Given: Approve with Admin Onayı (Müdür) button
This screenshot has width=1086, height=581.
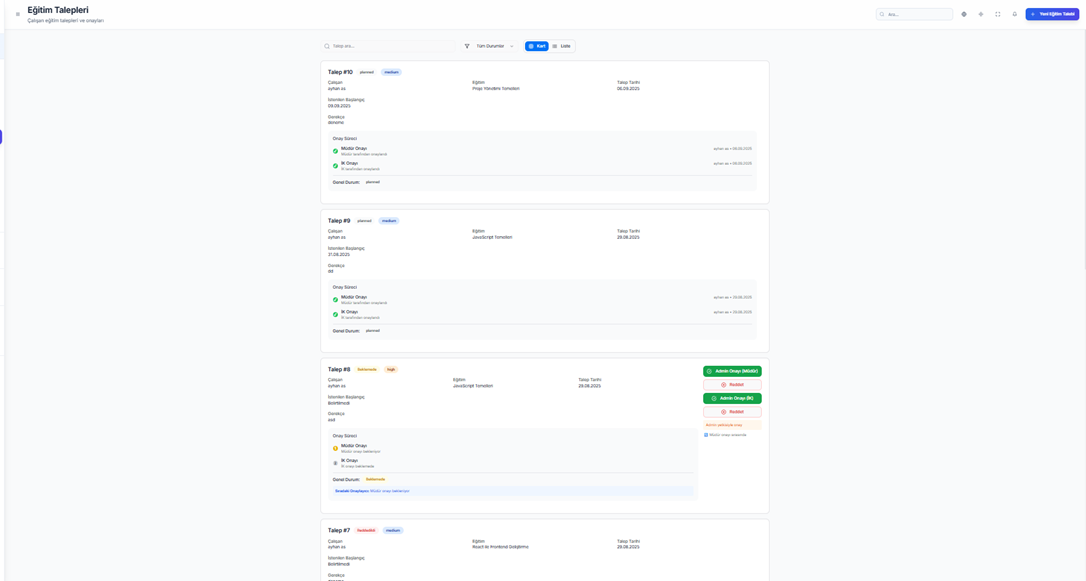Looking at the screenshot, I should coord(732,371).
